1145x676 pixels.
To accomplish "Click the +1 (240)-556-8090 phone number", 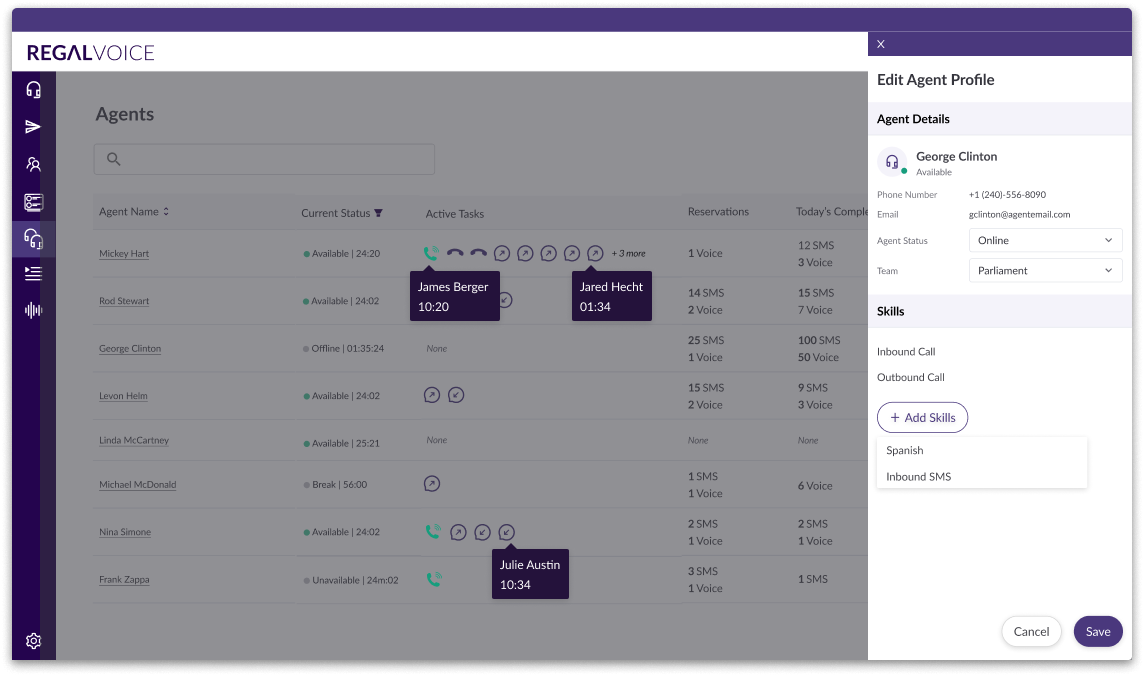I will pos(1007,195).
